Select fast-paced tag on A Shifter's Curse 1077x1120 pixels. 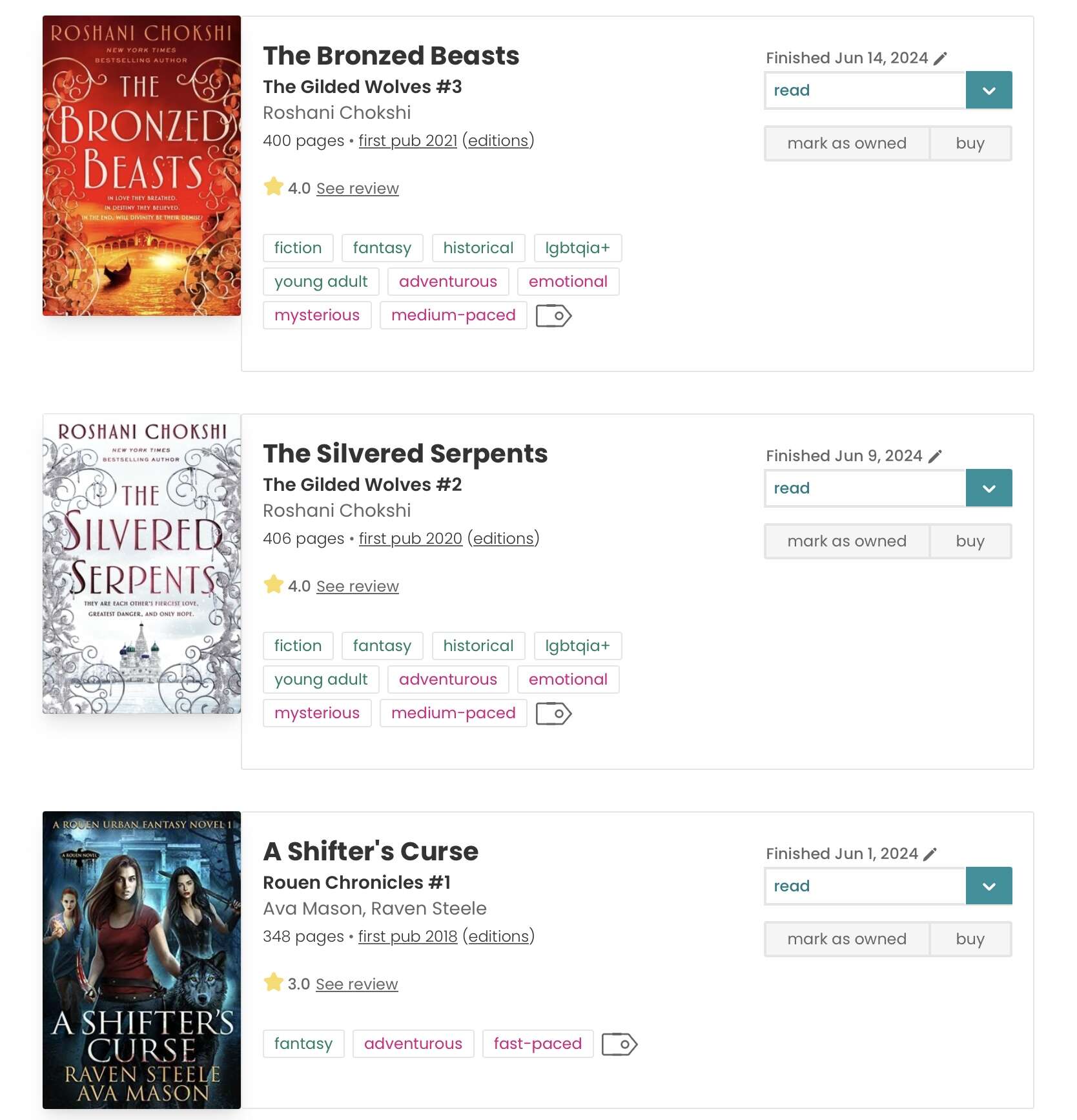(537, 1044)
